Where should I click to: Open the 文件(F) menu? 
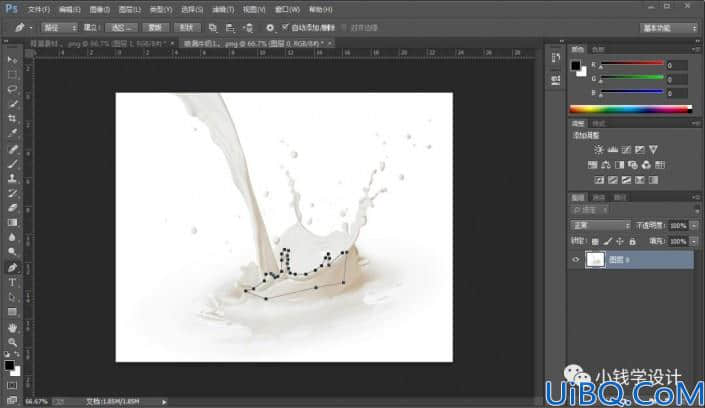click(39, 9)
